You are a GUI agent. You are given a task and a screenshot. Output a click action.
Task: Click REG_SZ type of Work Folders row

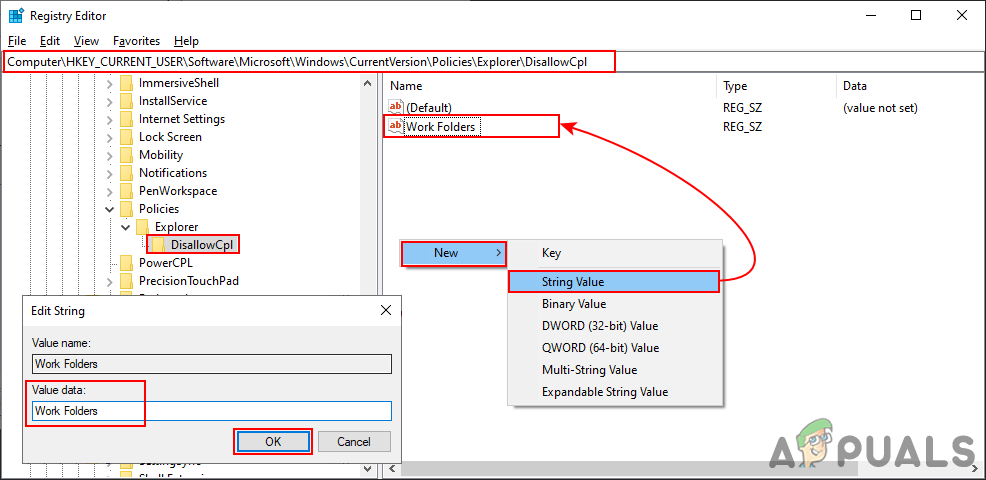click(742, 127)
